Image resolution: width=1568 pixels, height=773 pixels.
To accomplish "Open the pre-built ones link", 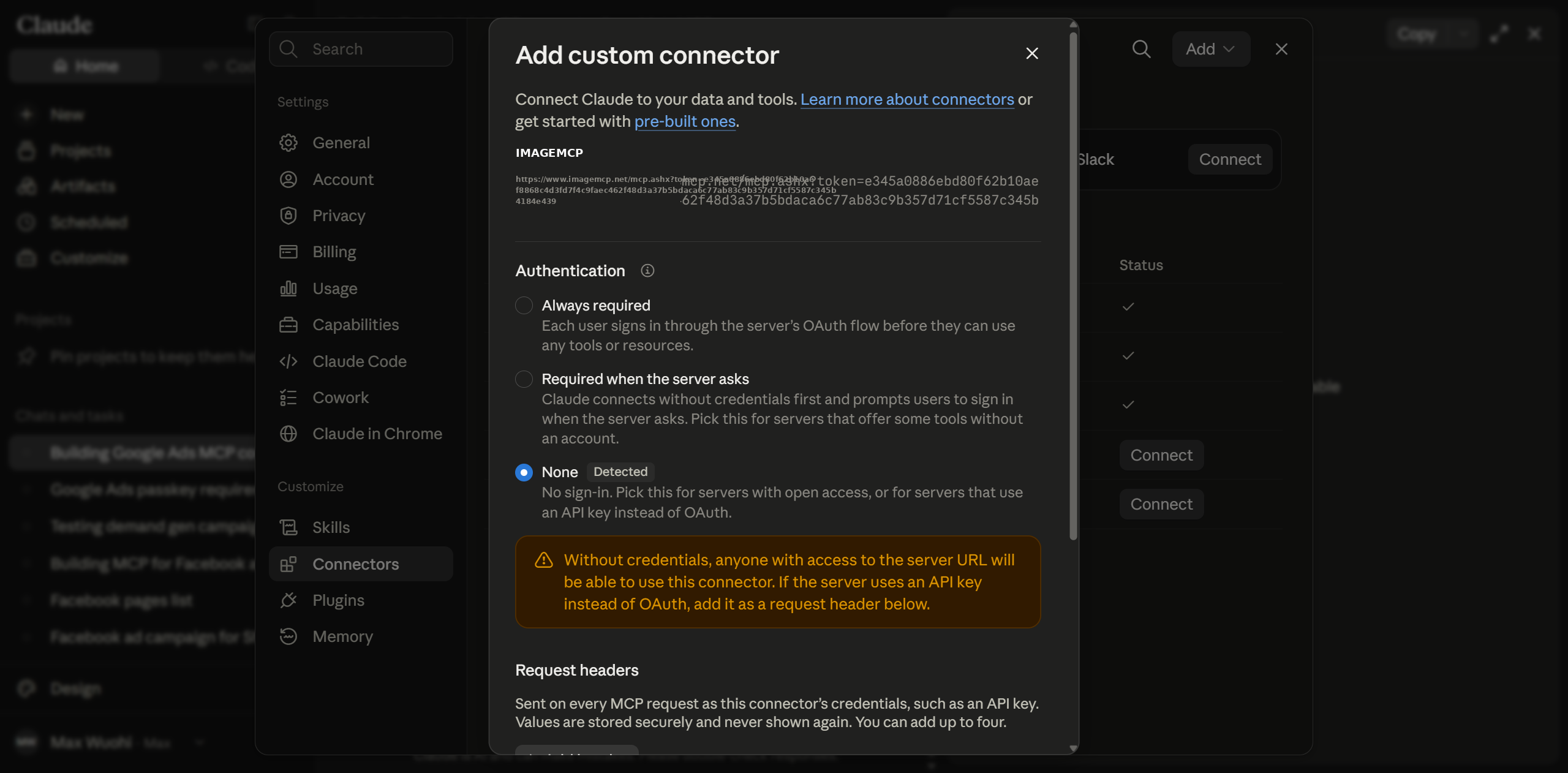I will click(x=685, y=121).
